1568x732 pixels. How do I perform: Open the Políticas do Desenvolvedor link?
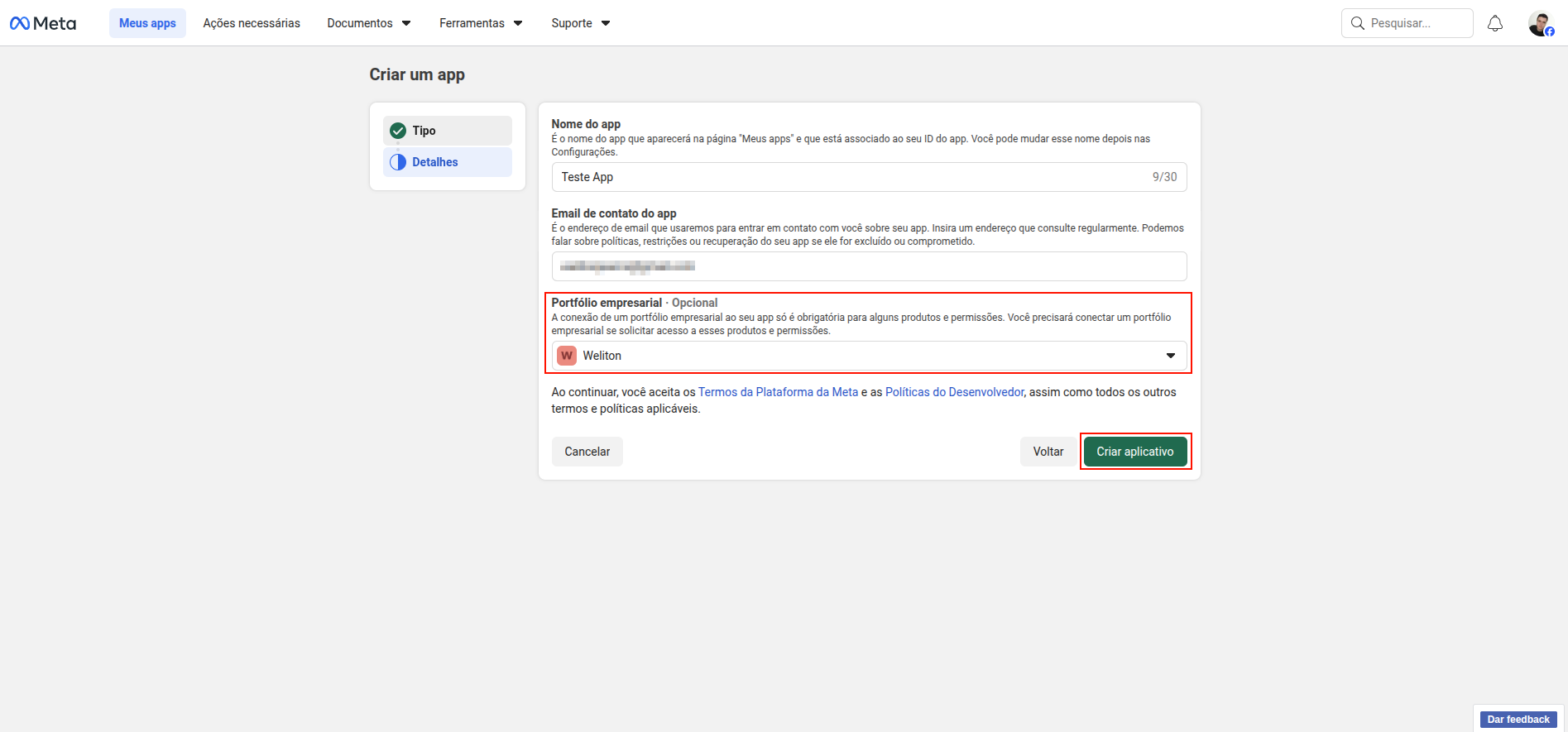click(x=954, y=392)
